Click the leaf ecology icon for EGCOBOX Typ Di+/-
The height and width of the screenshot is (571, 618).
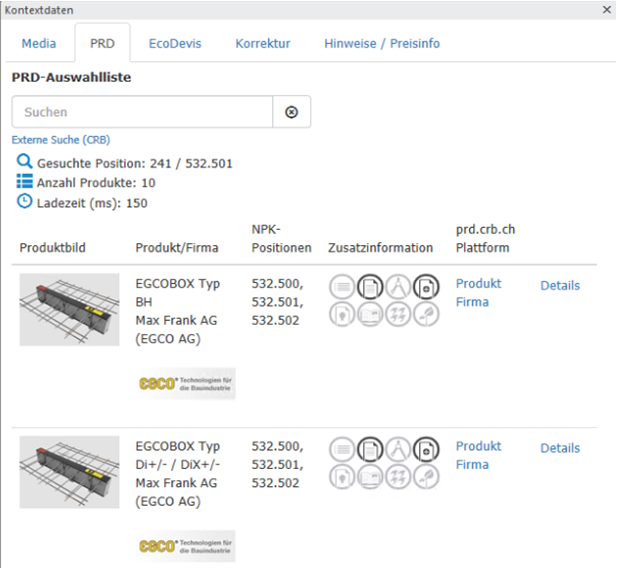[x=426, y=477]
